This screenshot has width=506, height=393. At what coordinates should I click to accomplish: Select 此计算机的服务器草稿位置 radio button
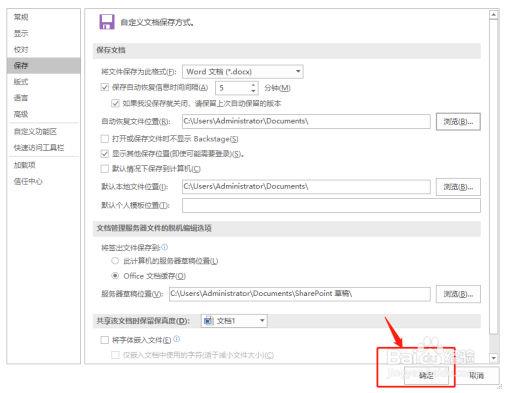click(x=115, y=261)
